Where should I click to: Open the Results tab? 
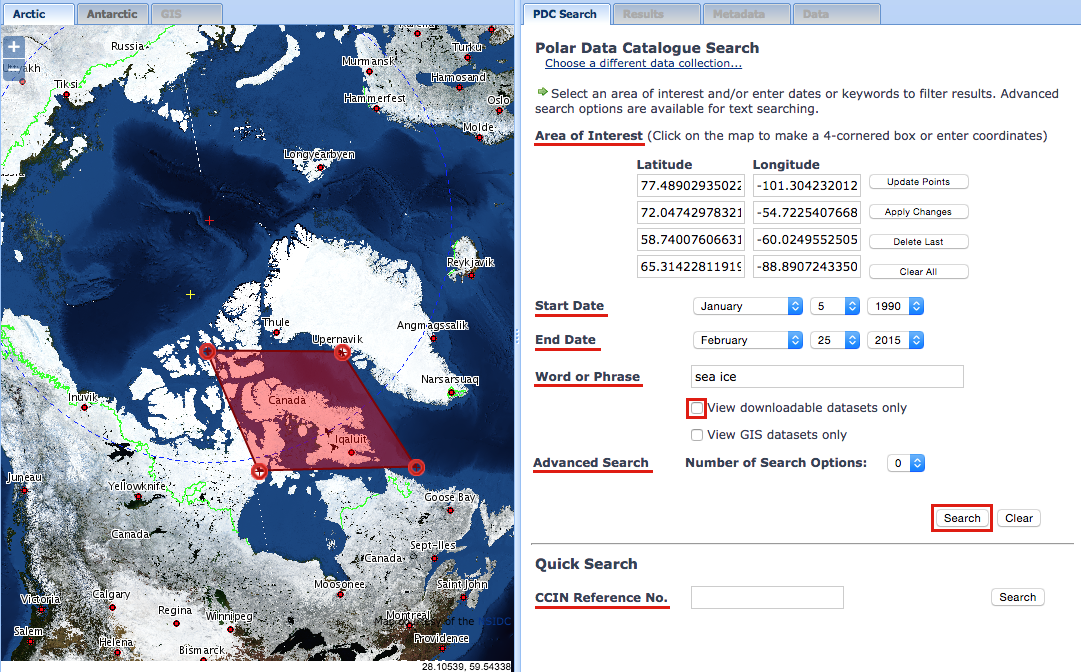point(656,13)
